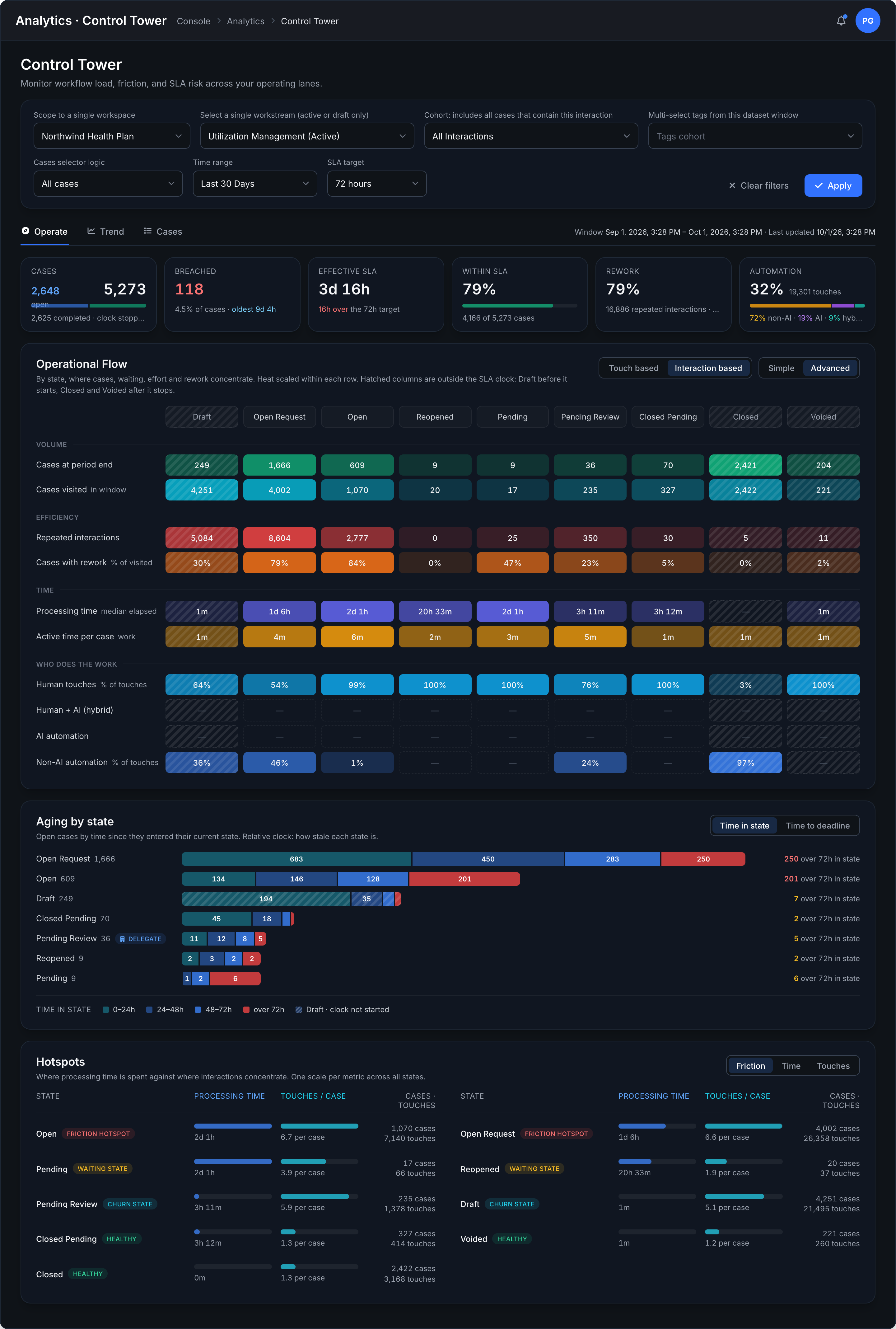Open the Last 30 Days time range dropdown

[255, 184]
